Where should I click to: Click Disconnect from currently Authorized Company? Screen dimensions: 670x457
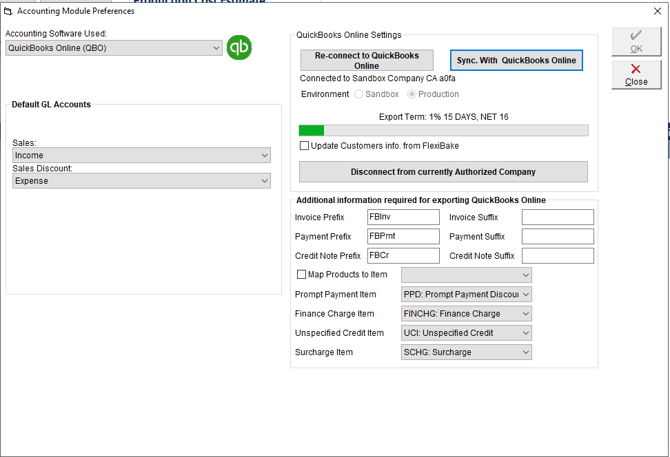[443, 172]
